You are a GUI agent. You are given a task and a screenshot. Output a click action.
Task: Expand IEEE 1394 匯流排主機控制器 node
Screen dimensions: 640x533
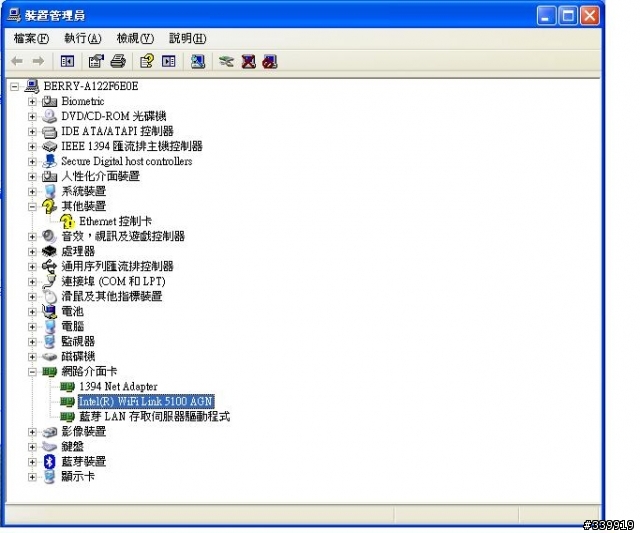tap(32, 147)
